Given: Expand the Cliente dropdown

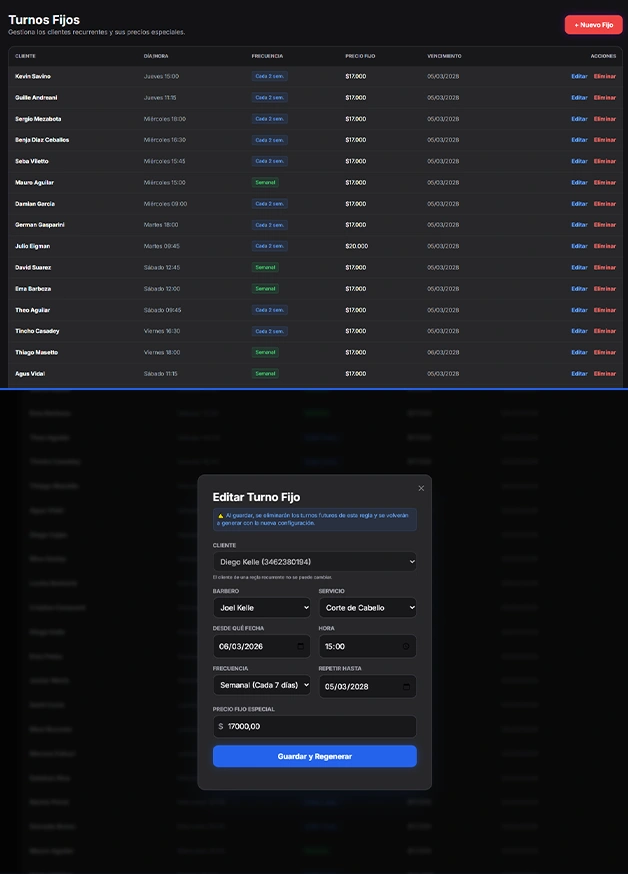Looking at the screenshot, I should 314,562.
